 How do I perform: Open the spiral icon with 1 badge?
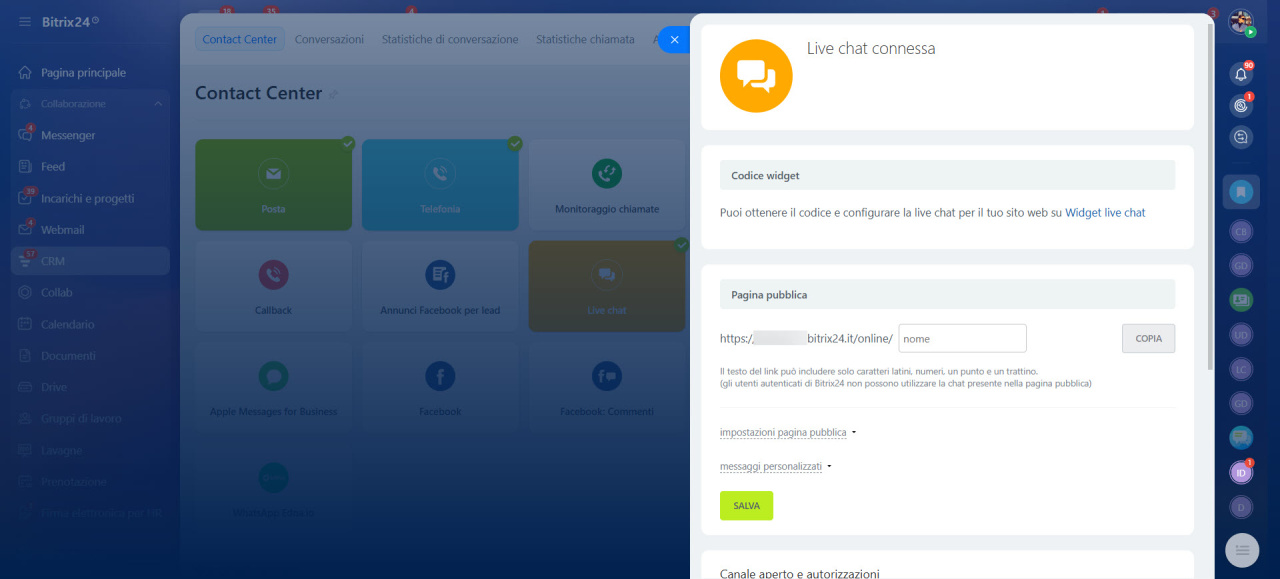coord(1241,105)
